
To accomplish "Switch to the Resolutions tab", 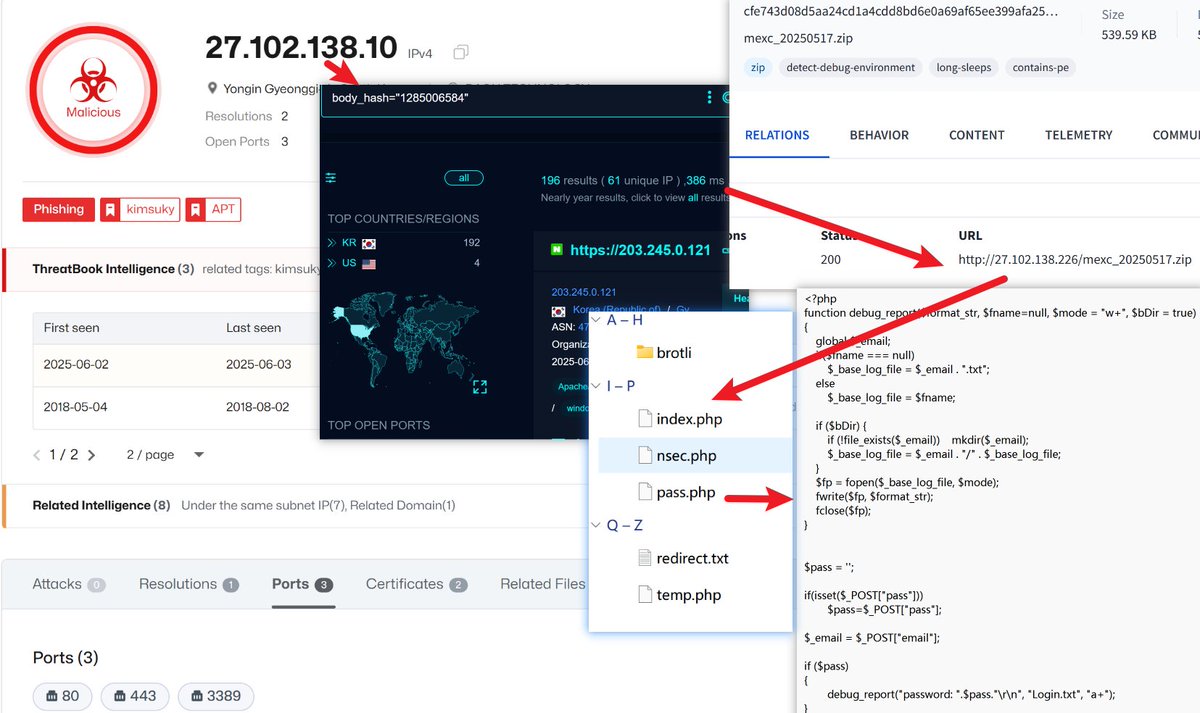I will (x=188, y=584).
